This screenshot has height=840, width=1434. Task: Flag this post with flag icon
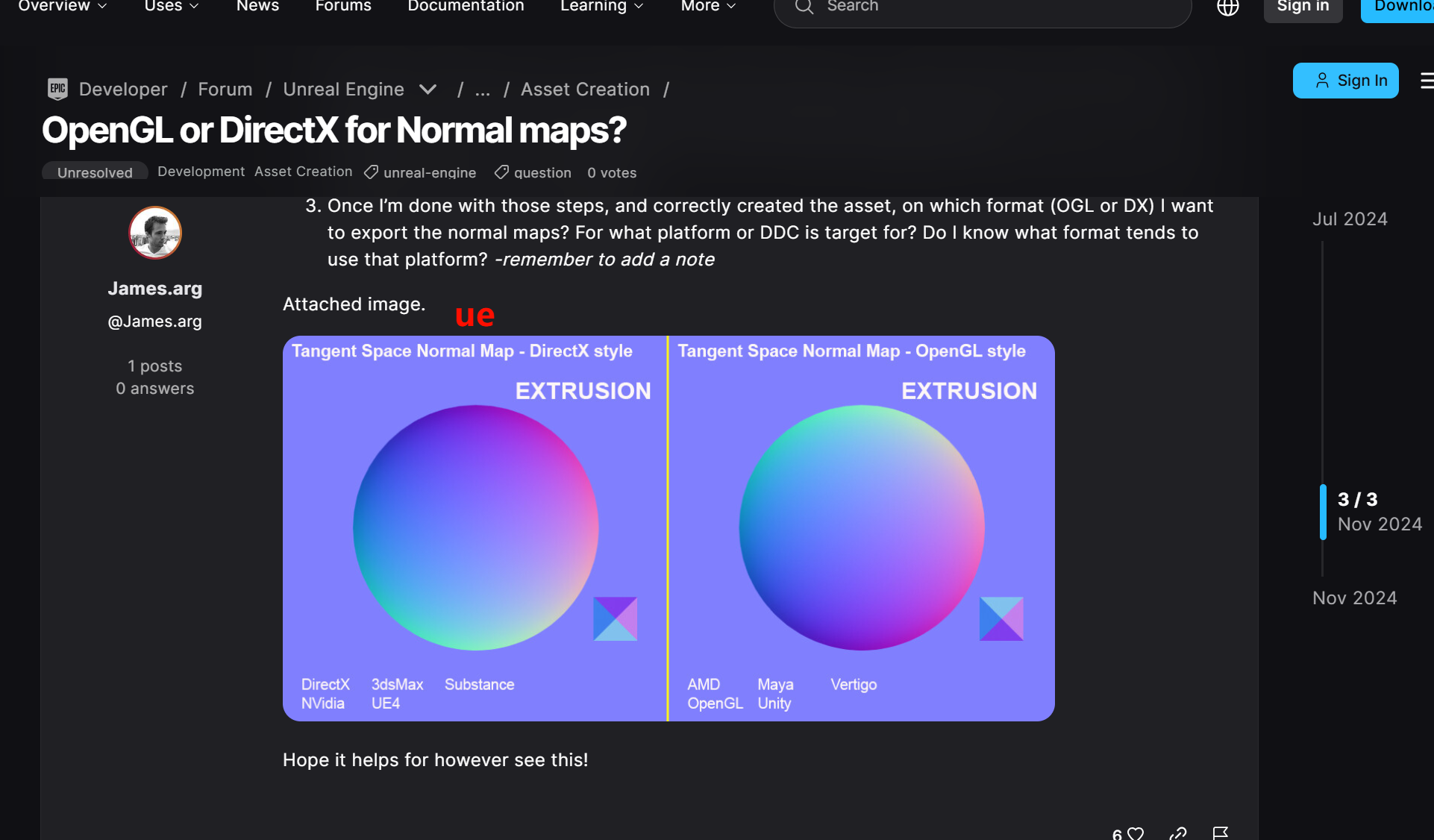click(1221, 833)
